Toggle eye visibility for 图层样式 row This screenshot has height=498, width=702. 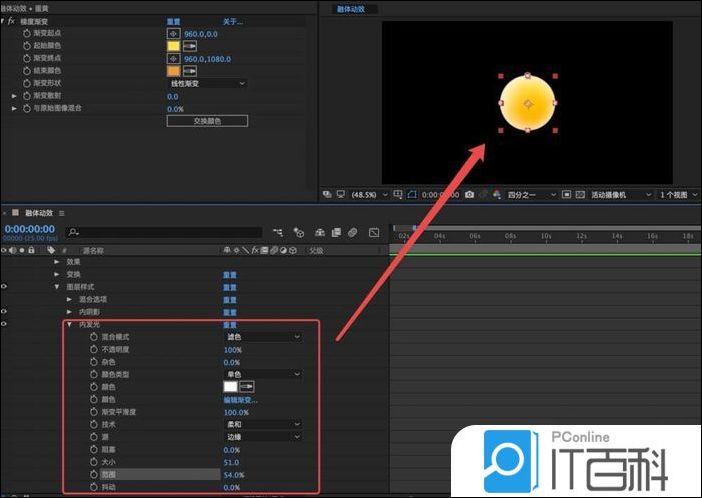[x=6, y=287]
